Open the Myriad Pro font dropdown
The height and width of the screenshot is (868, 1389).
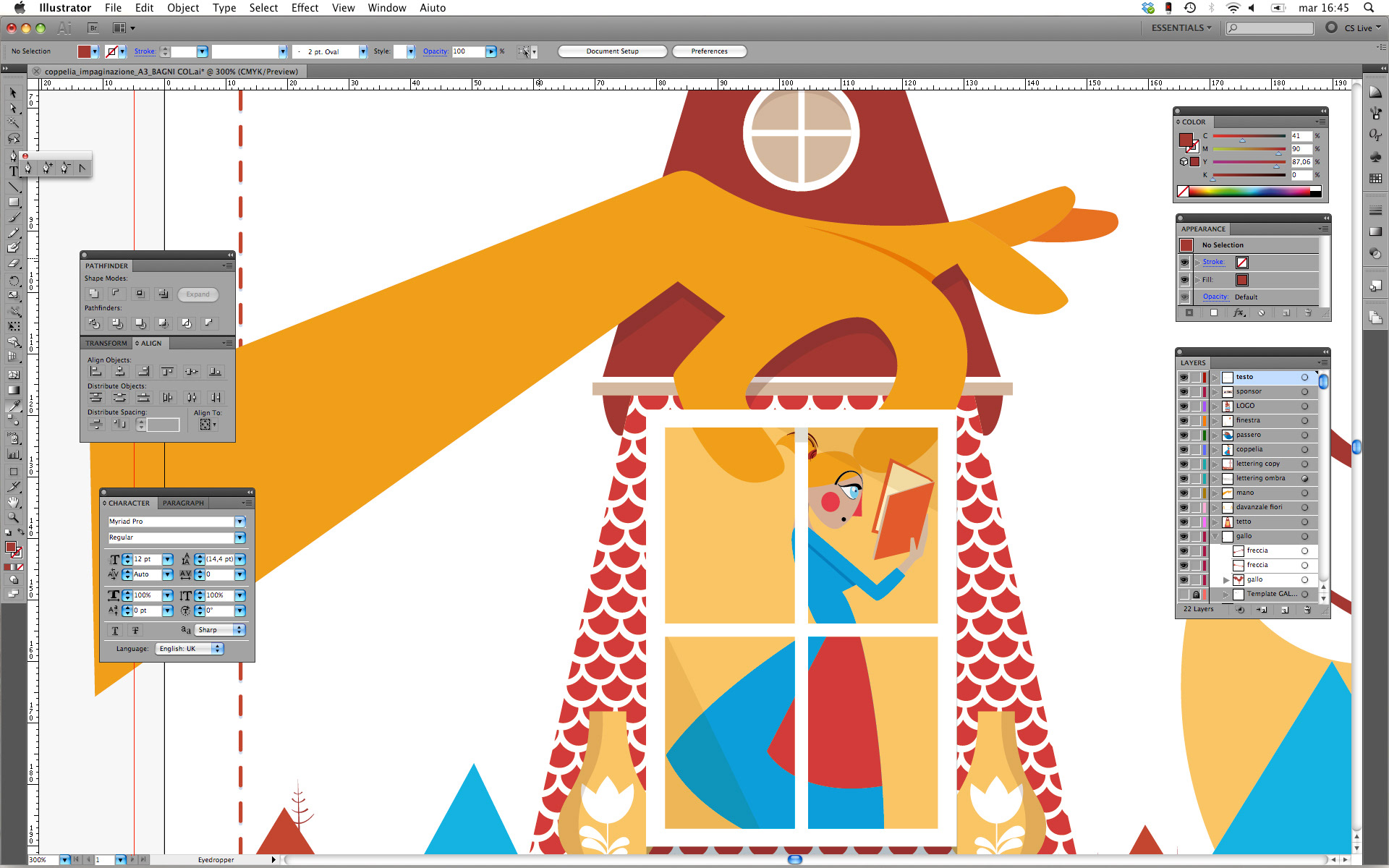tap(239, 522)
